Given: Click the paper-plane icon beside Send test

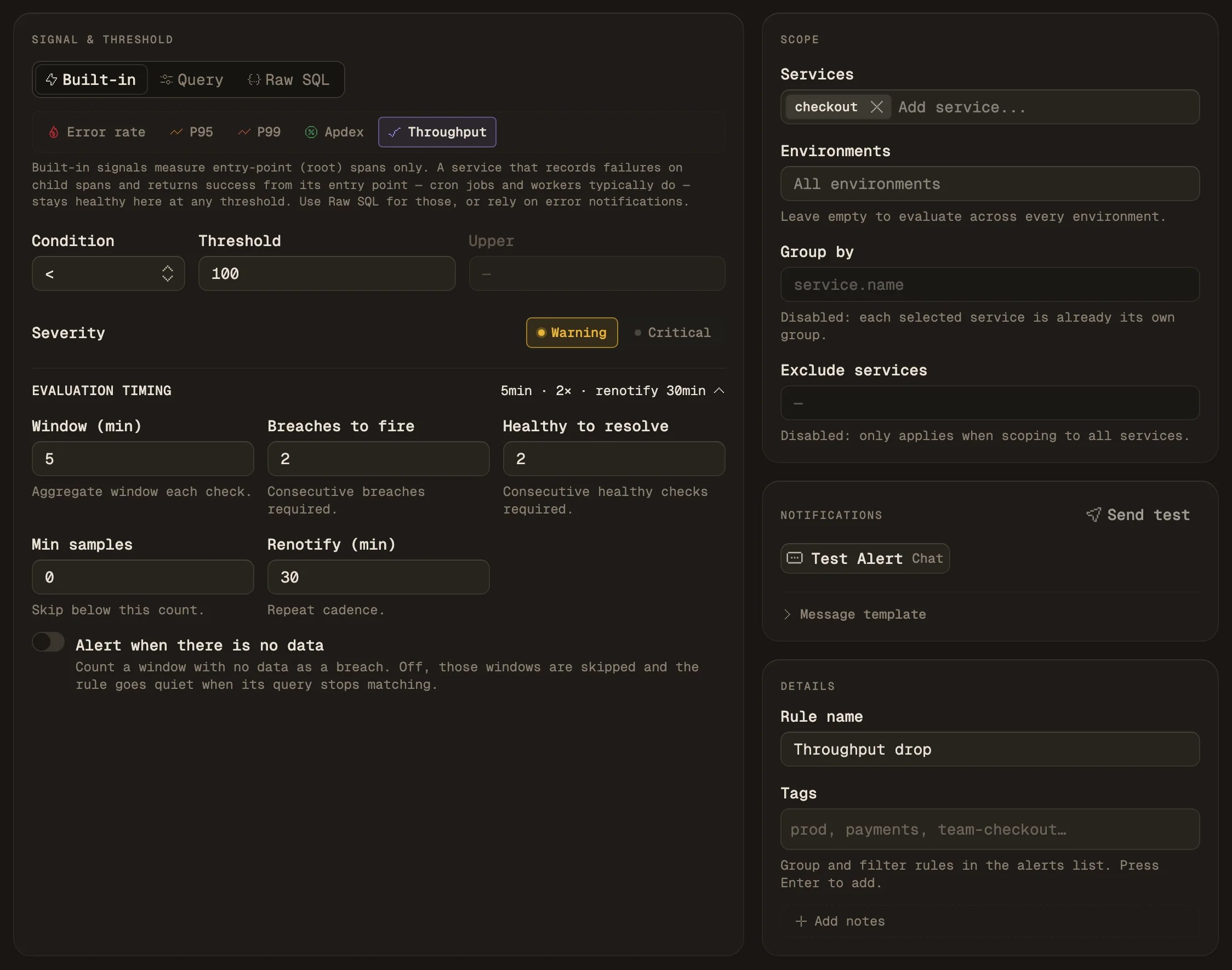Looking at the screenshot, I should coord(1093,515).
